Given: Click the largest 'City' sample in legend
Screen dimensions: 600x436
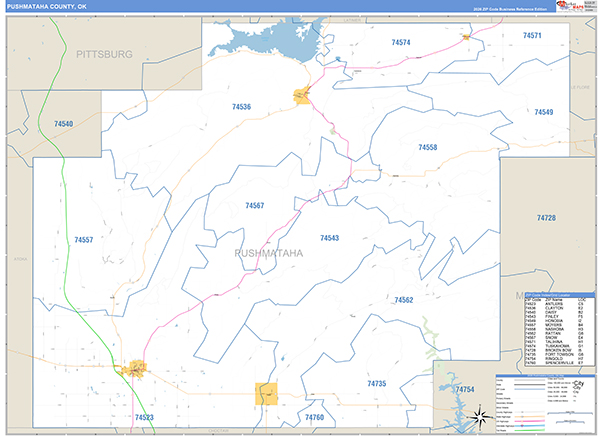Looking at the screenshot, I should point(579,383).
